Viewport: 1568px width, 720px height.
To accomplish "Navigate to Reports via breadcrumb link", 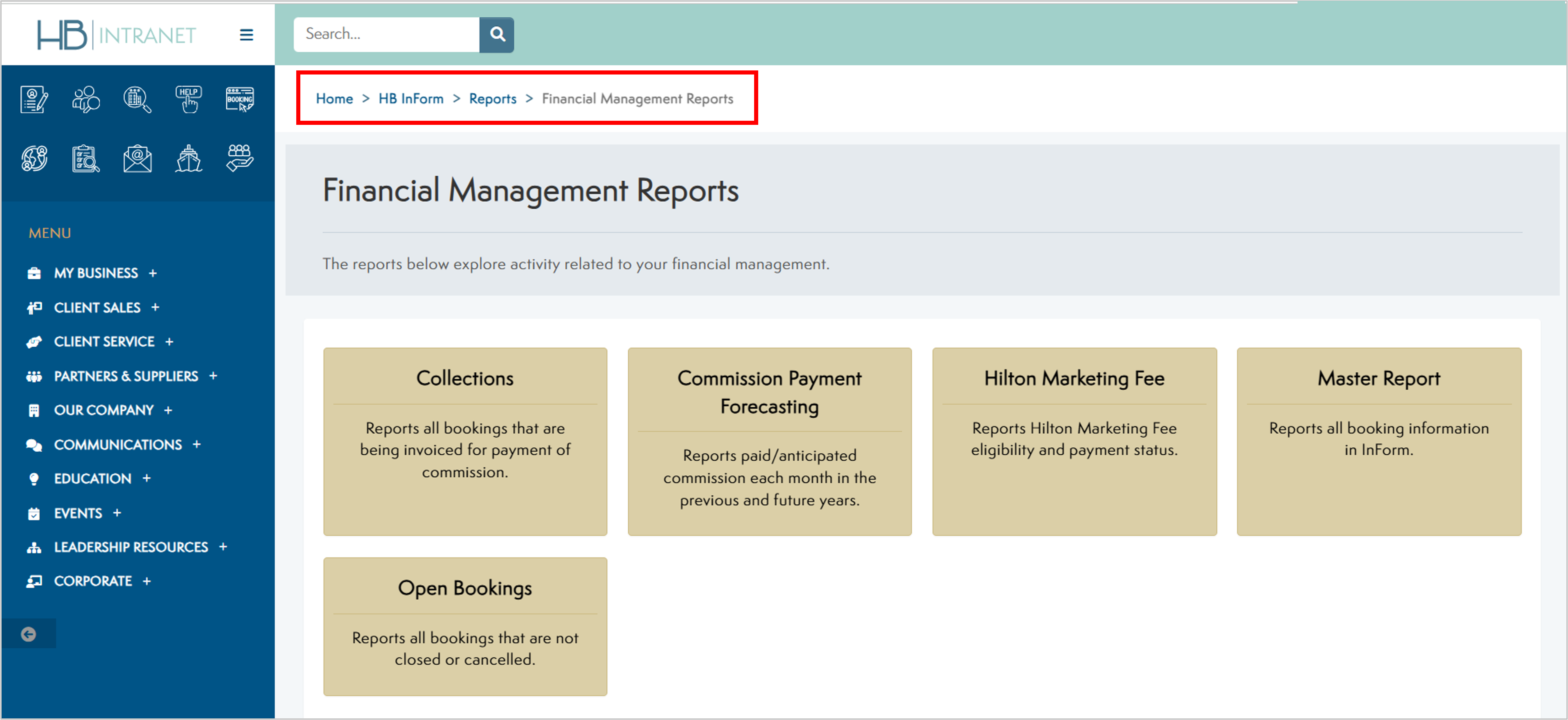I will [492, 98].
